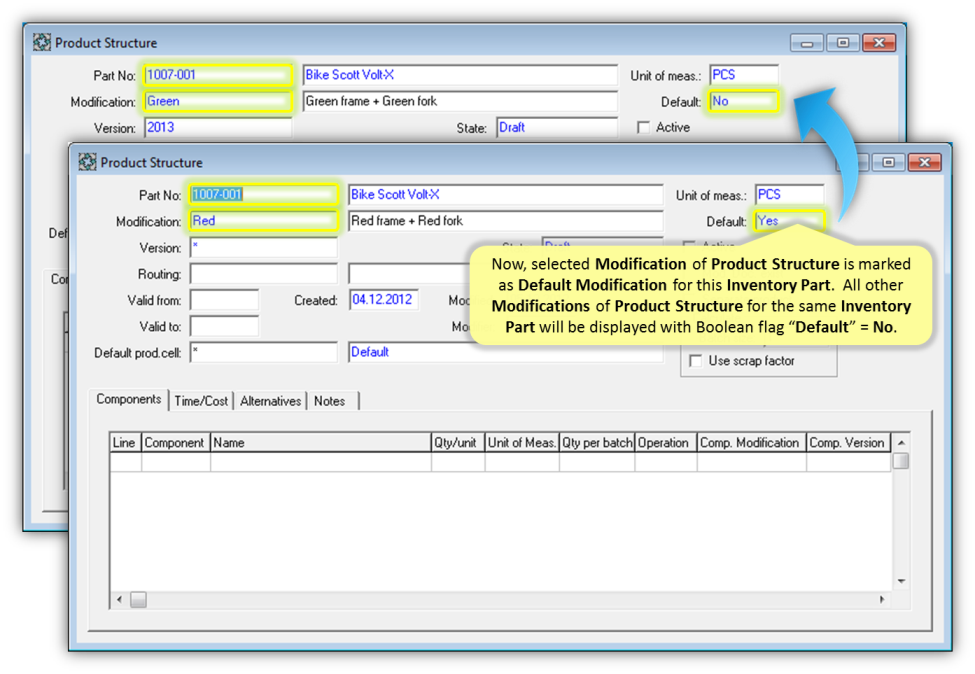Click the Default prod.cell code field
Screen dimensions: 975x674
pyautogui.click(x=264, y=352)
